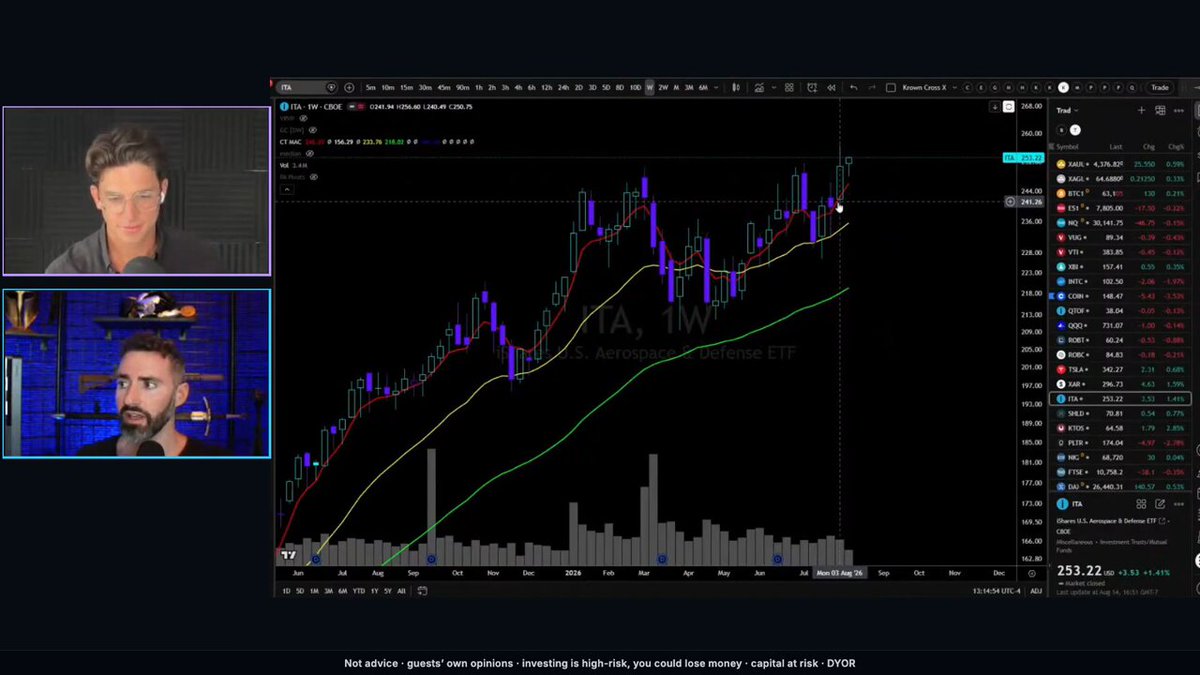Click the undo arrow icon
Viewport: 1200px width, 675px height.
[854, 87]
